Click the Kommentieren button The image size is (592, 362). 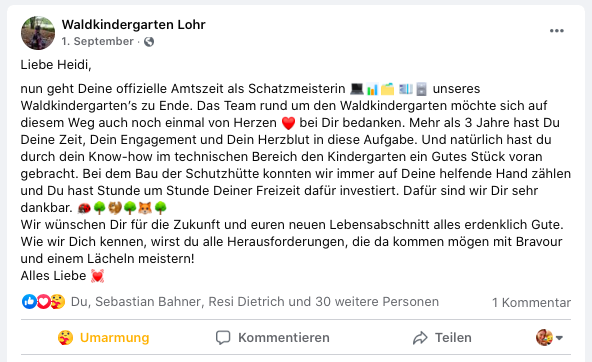272,337
